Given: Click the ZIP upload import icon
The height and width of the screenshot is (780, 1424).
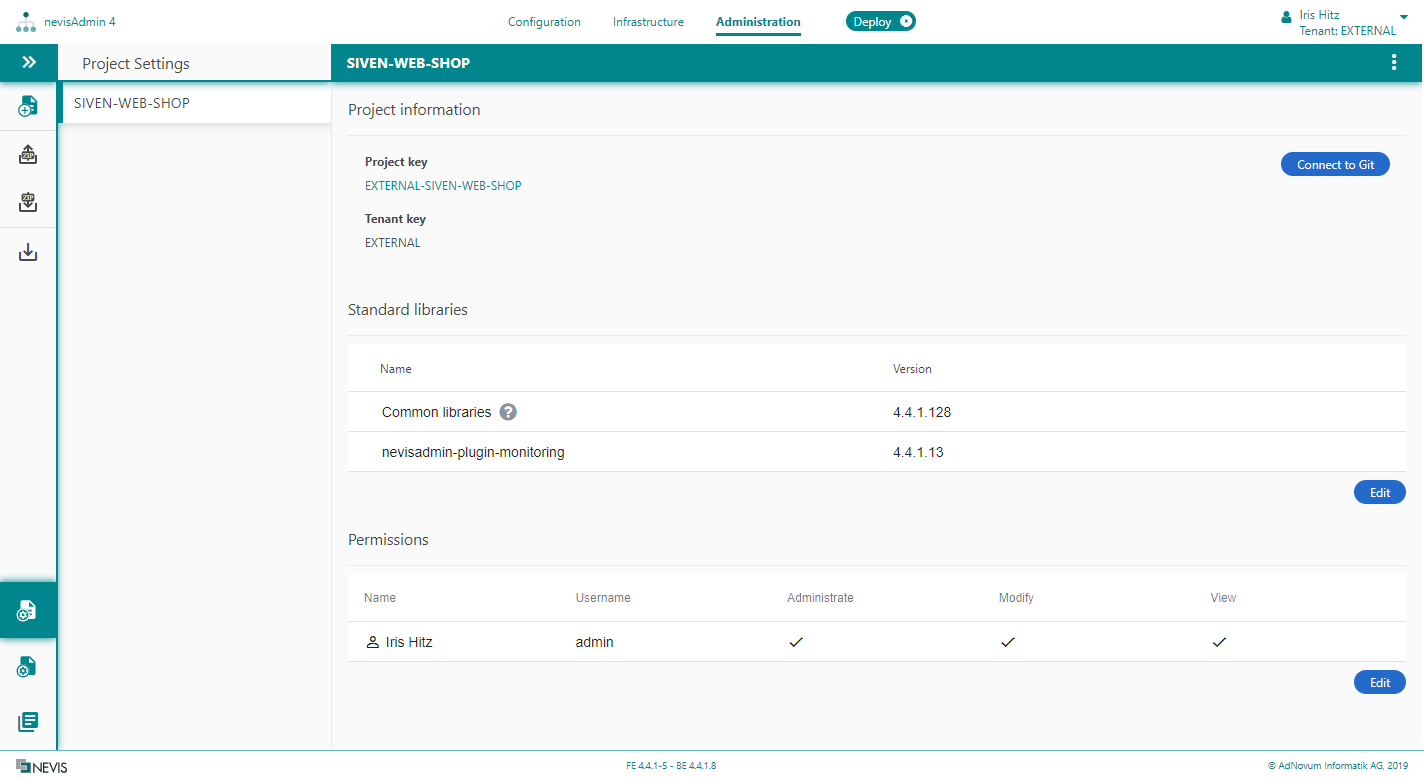Looking at the screenshot, I should [x=28, y=154].
